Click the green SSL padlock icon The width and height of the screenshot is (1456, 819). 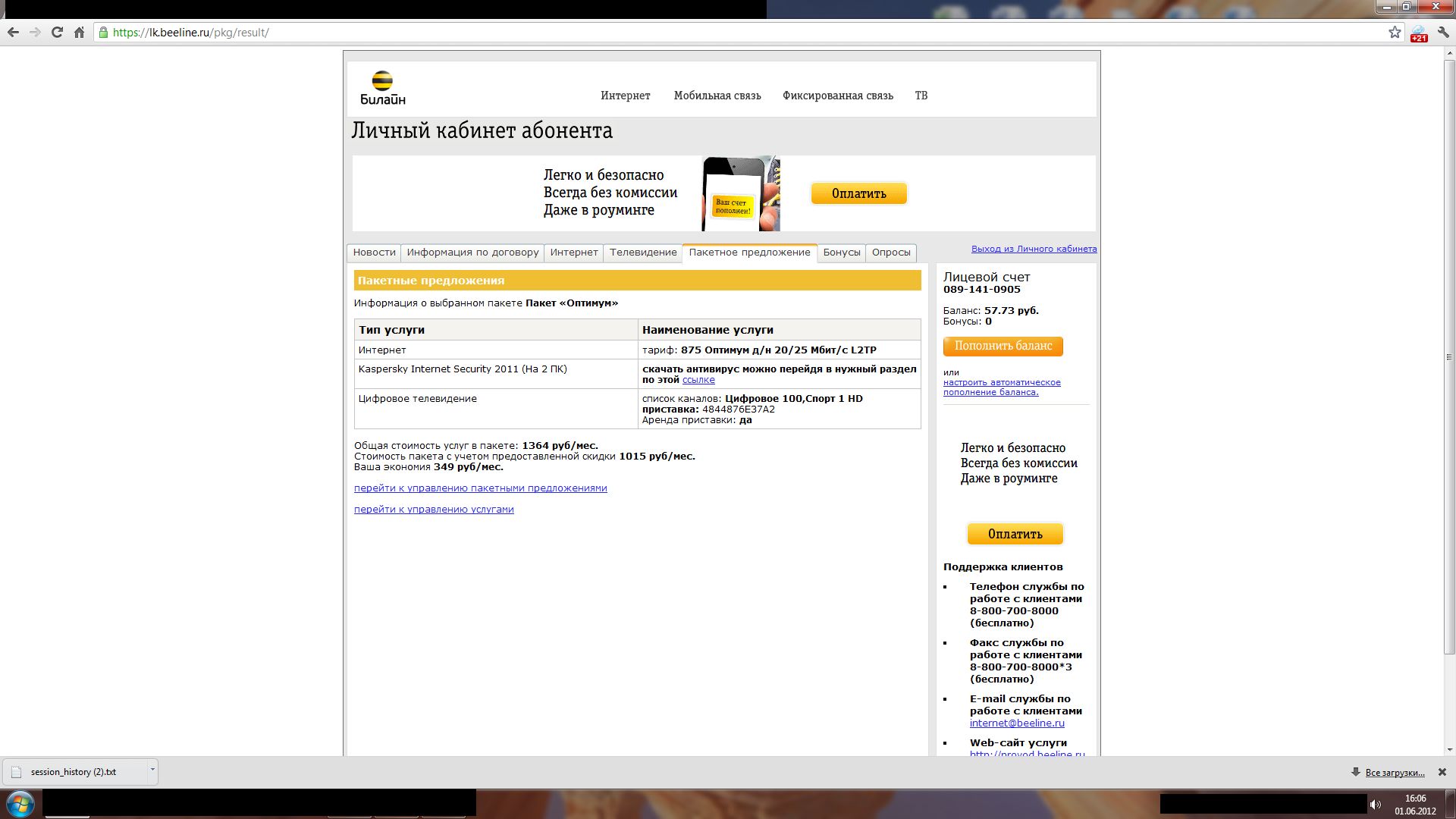click(x=103, y=33)
